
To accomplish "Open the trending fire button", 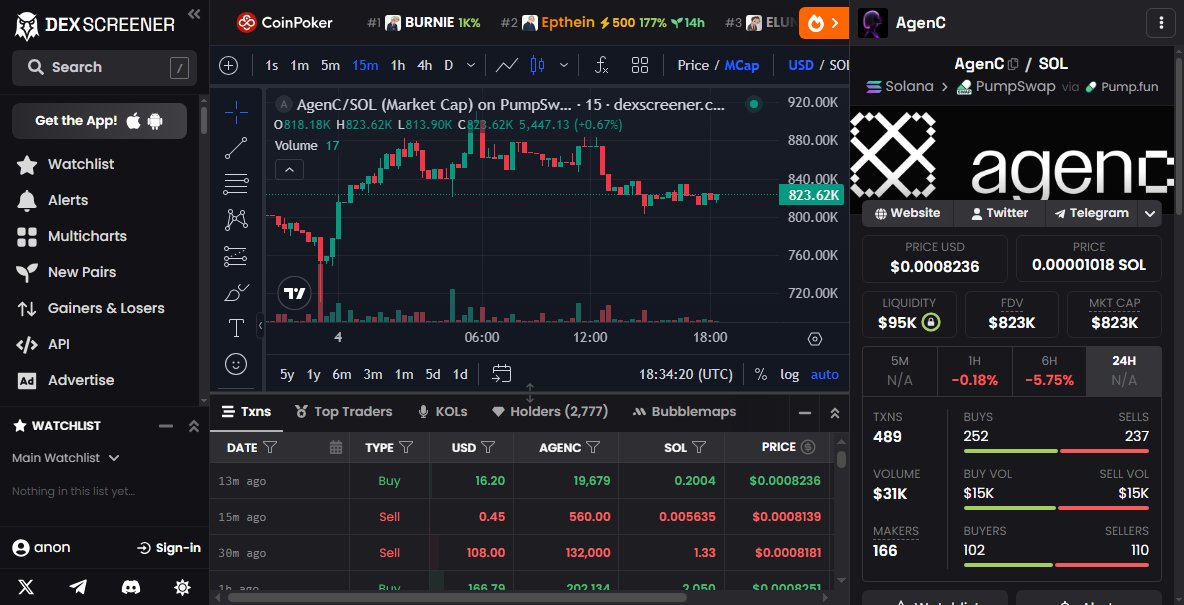I will (823, 23).
